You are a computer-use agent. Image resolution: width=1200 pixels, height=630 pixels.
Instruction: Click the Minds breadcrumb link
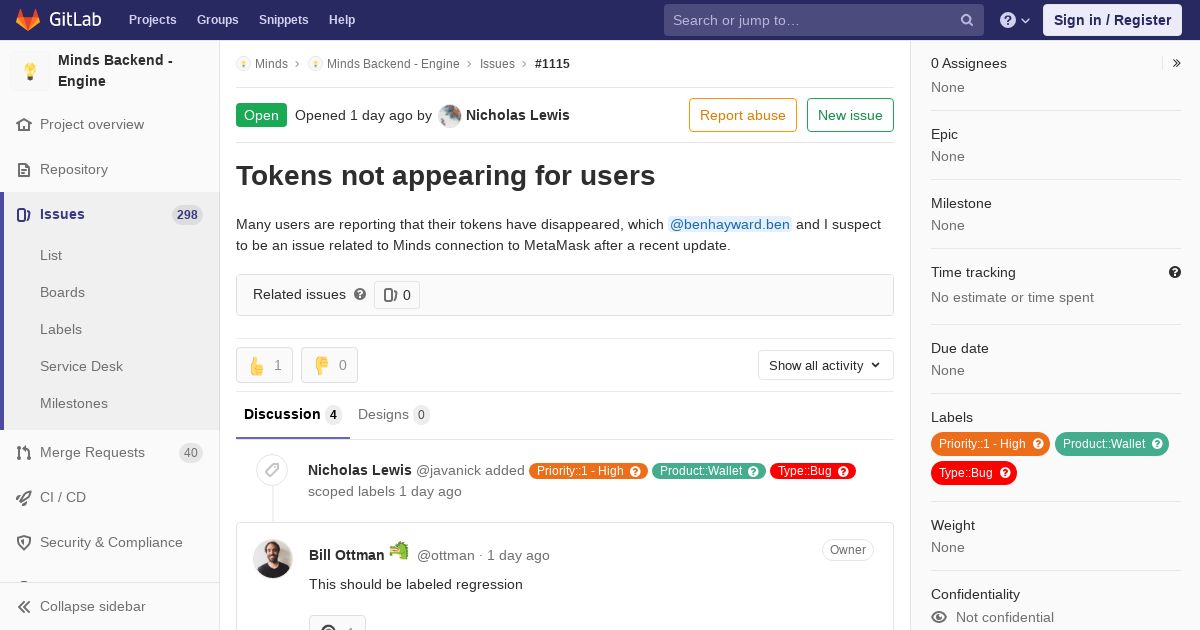(271, 63)
